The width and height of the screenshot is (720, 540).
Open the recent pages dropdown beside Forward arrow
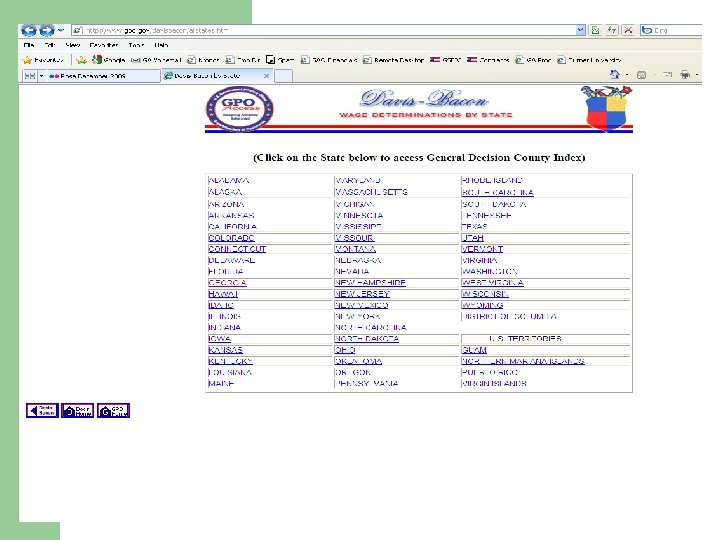point(61,30)
